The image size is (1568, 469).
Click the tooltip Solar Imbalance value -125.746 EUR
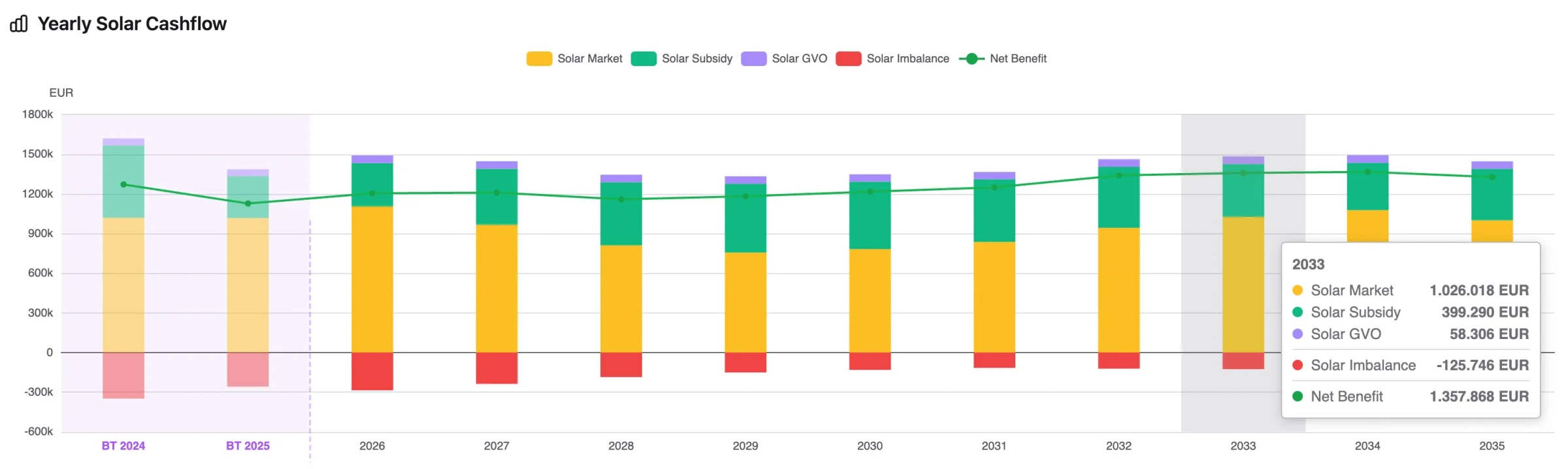coord(1482,366)
